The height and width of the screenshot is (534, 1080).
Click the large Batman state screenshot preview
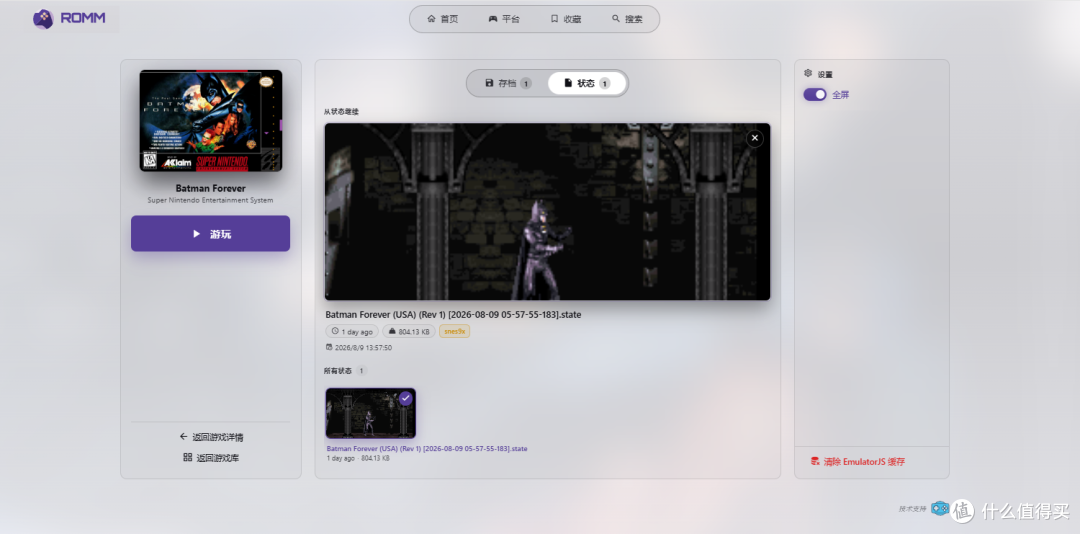click(x=547, y=212)
